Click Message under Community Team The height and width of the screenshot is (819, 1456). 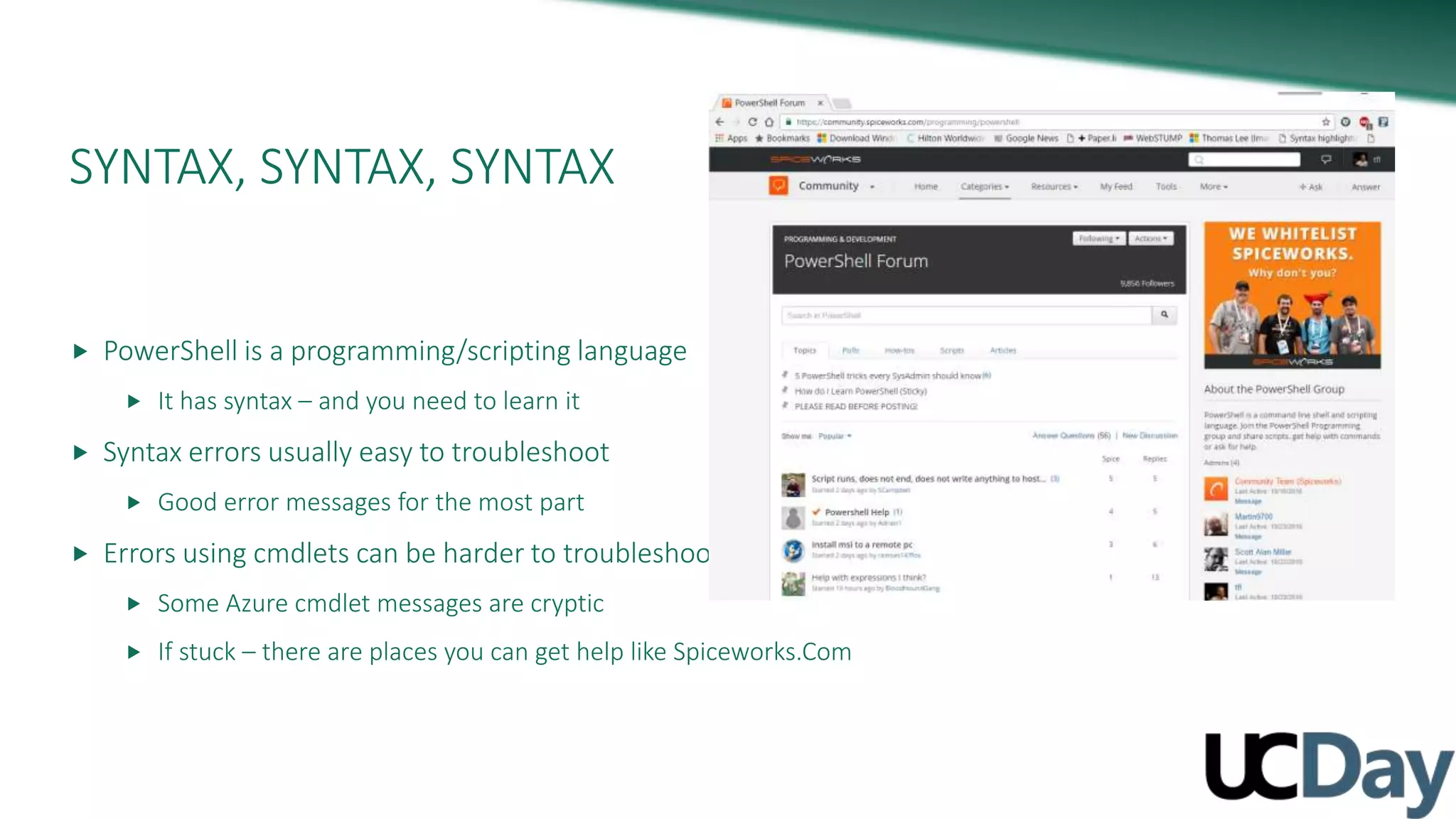tap(1248, 501)
